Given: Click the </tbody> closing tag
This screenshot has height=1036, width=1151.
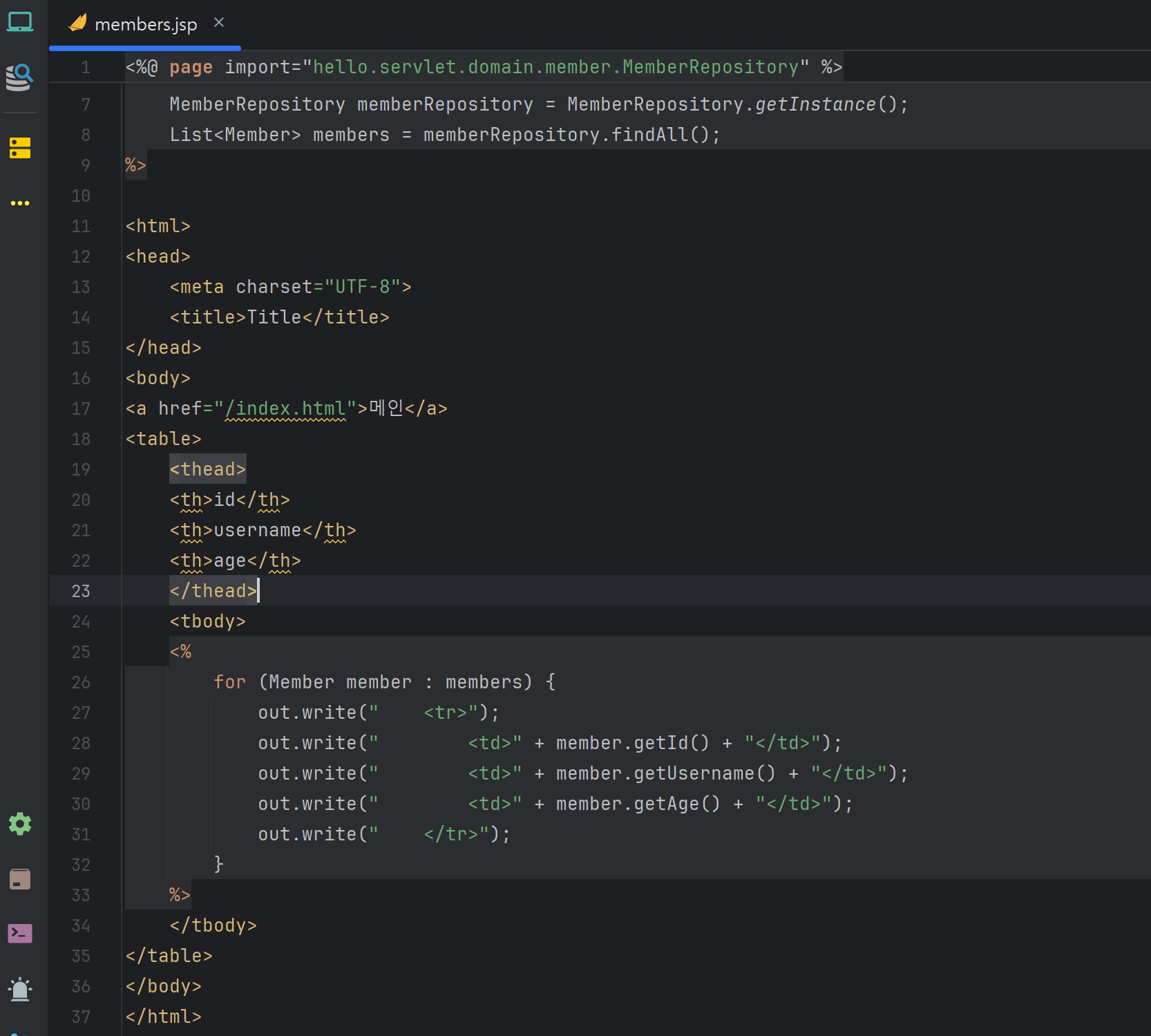Looking at the screenshot, I should (x=213, y=925).
